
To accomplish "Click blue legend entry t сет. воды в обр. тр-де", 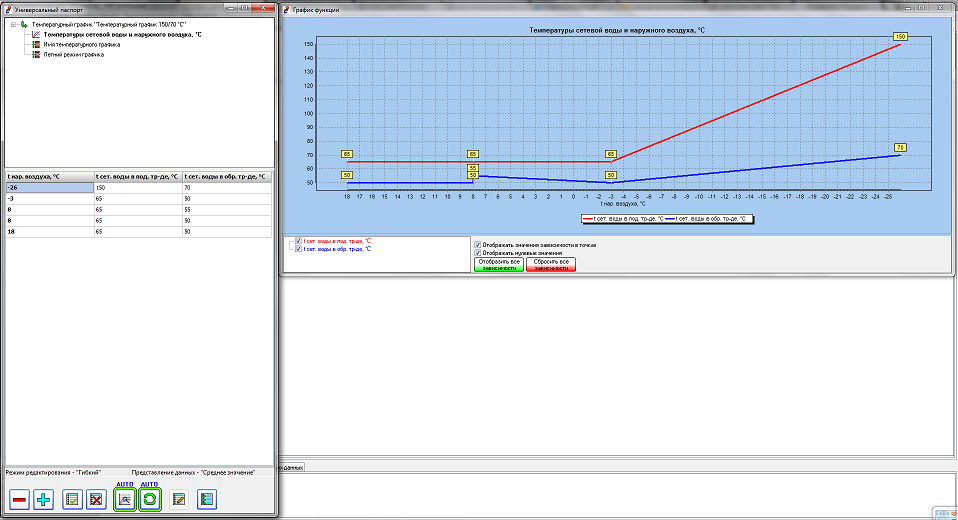I will 706,219.
